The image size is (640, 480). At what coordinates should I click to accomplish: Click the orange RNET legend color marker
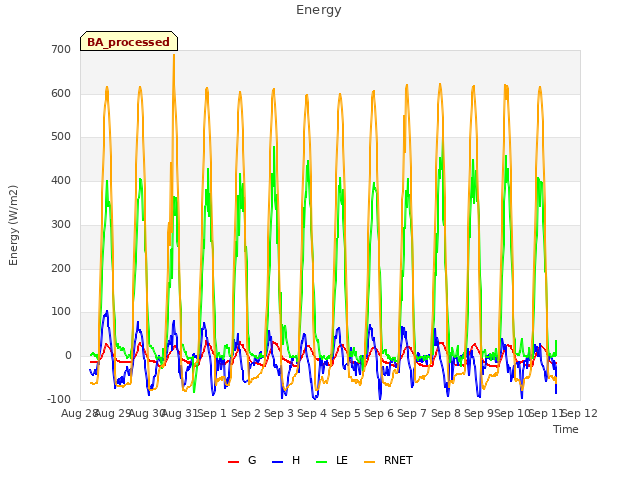369,462
